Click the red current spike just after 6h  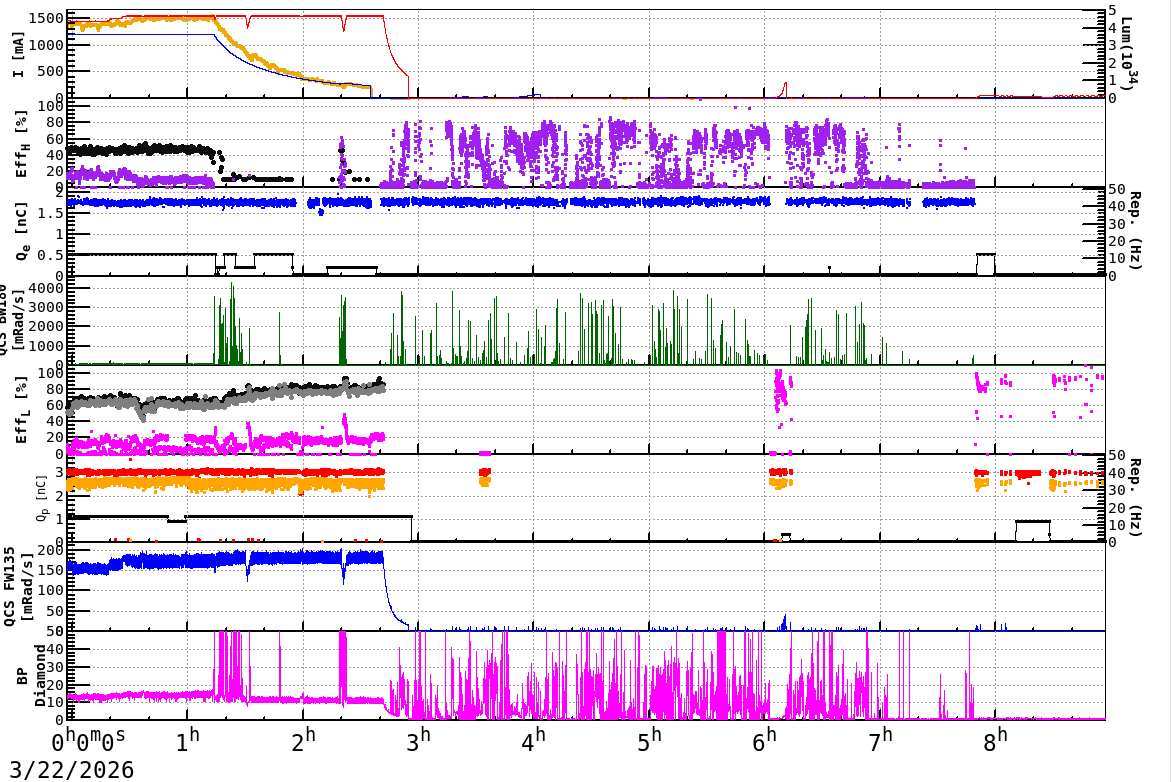784,90
